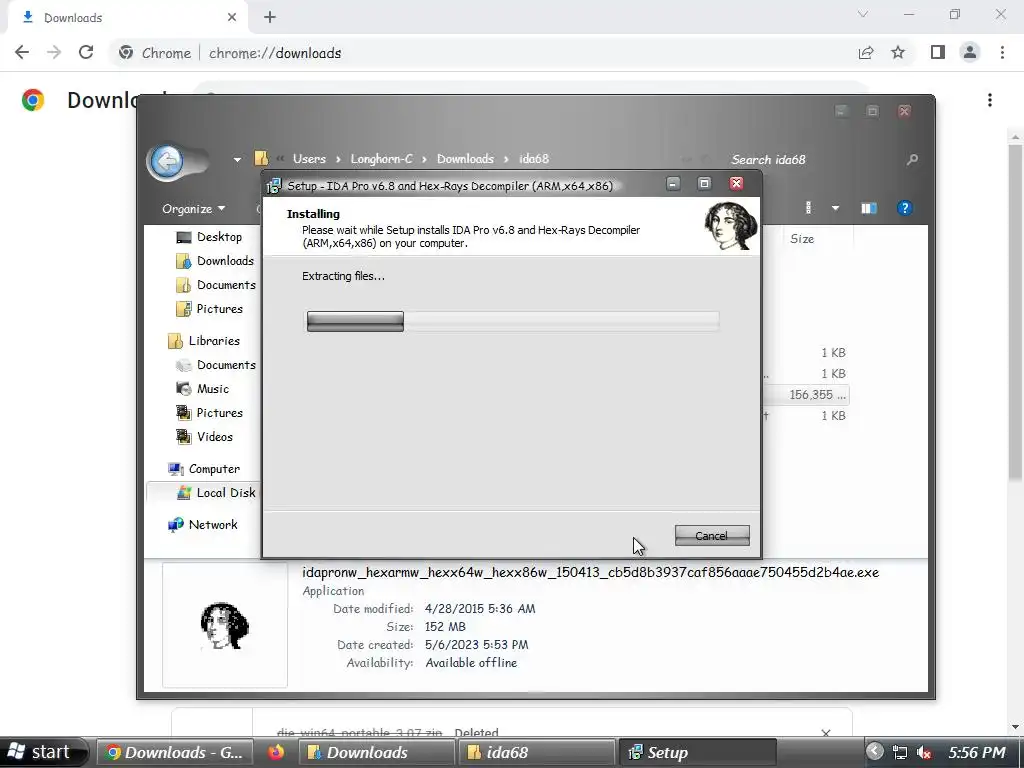Select Downloads in Explorer breadcrumb
The width and height of the screenshot is (1024, 768).
pyautogui.click(x=465, y=159)
